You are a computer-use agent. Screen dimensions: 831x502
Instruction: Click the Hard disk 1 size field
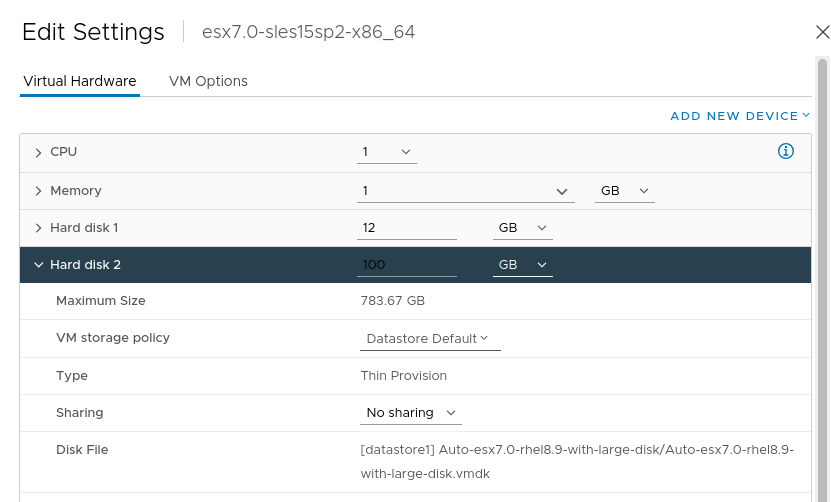click(406, 228)
